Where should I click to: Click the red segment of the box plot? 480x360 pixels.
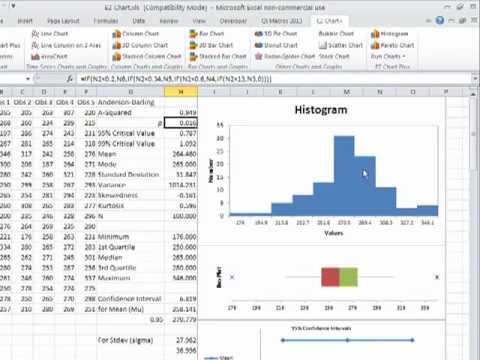(330, 277)
